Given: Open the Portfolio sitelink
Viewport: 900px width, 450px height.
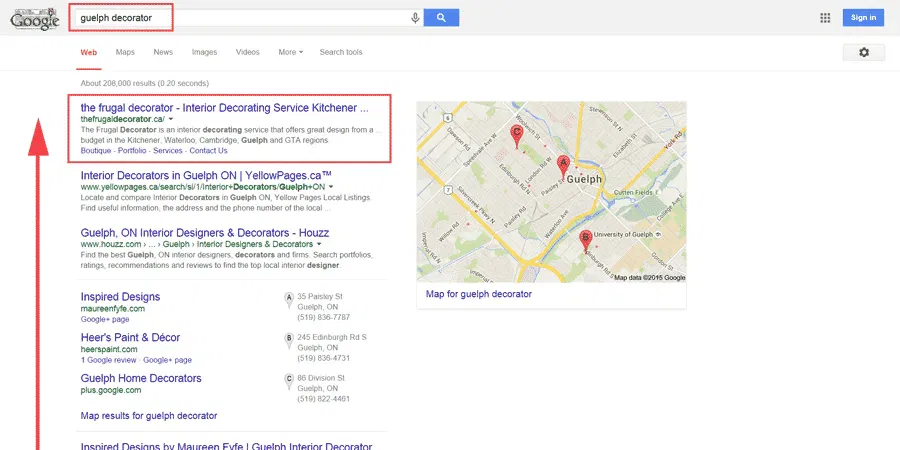Looking at the screenshot, I should (x=133, y=151).
